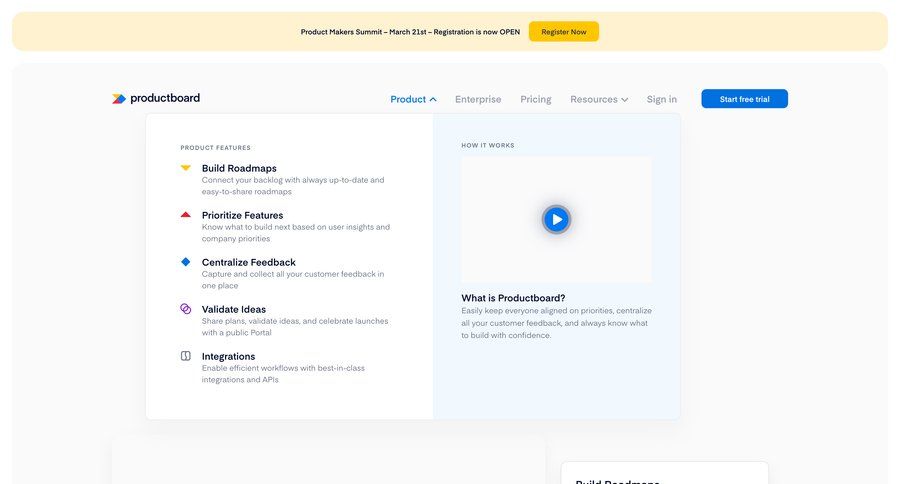Go to the Pricing page
900x484 pixels.
point(535,99)
